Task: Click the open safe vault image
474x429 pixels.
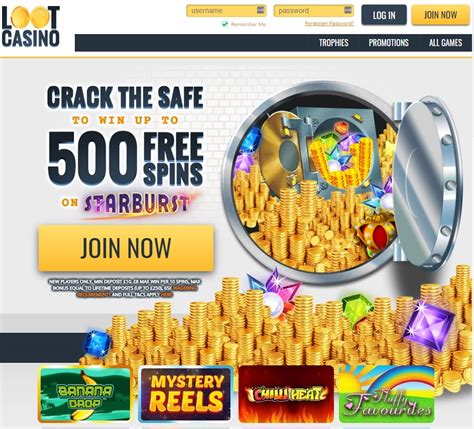Action: [343, 182]
